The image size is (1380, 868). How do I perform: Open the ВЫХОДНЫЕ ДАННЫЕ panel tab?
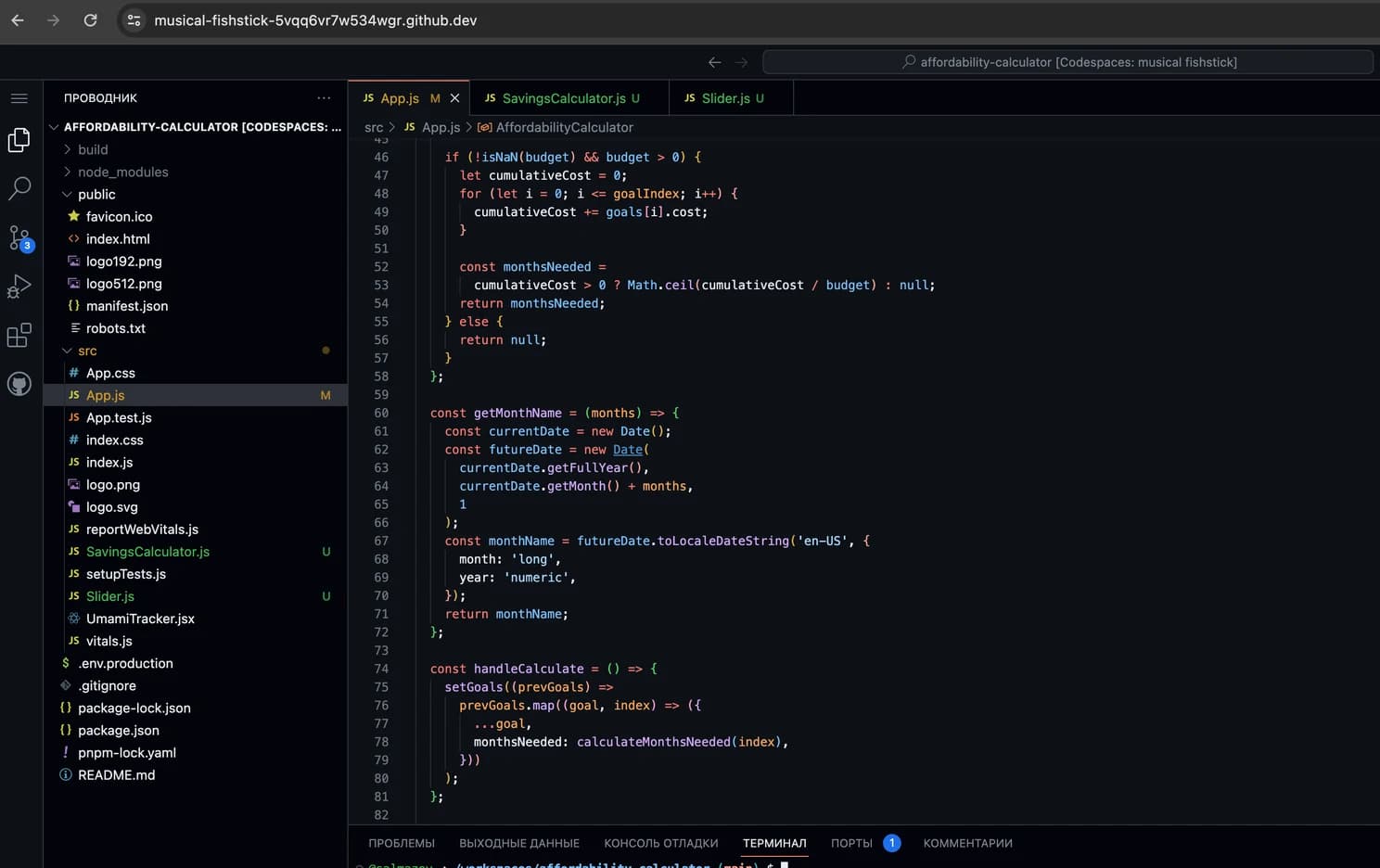[519, 843]
